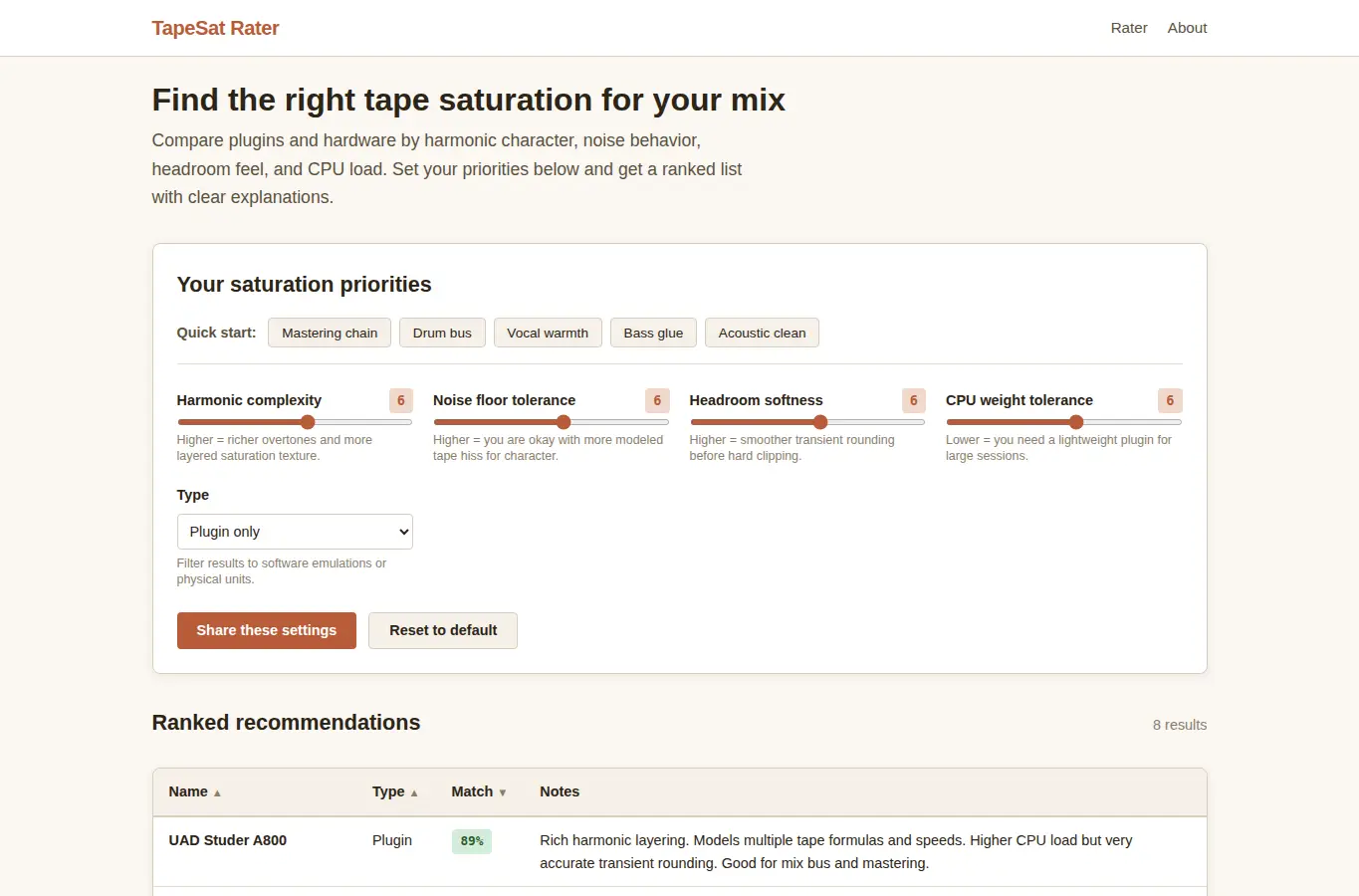Click the 8 results count text

click(1180, 725)
